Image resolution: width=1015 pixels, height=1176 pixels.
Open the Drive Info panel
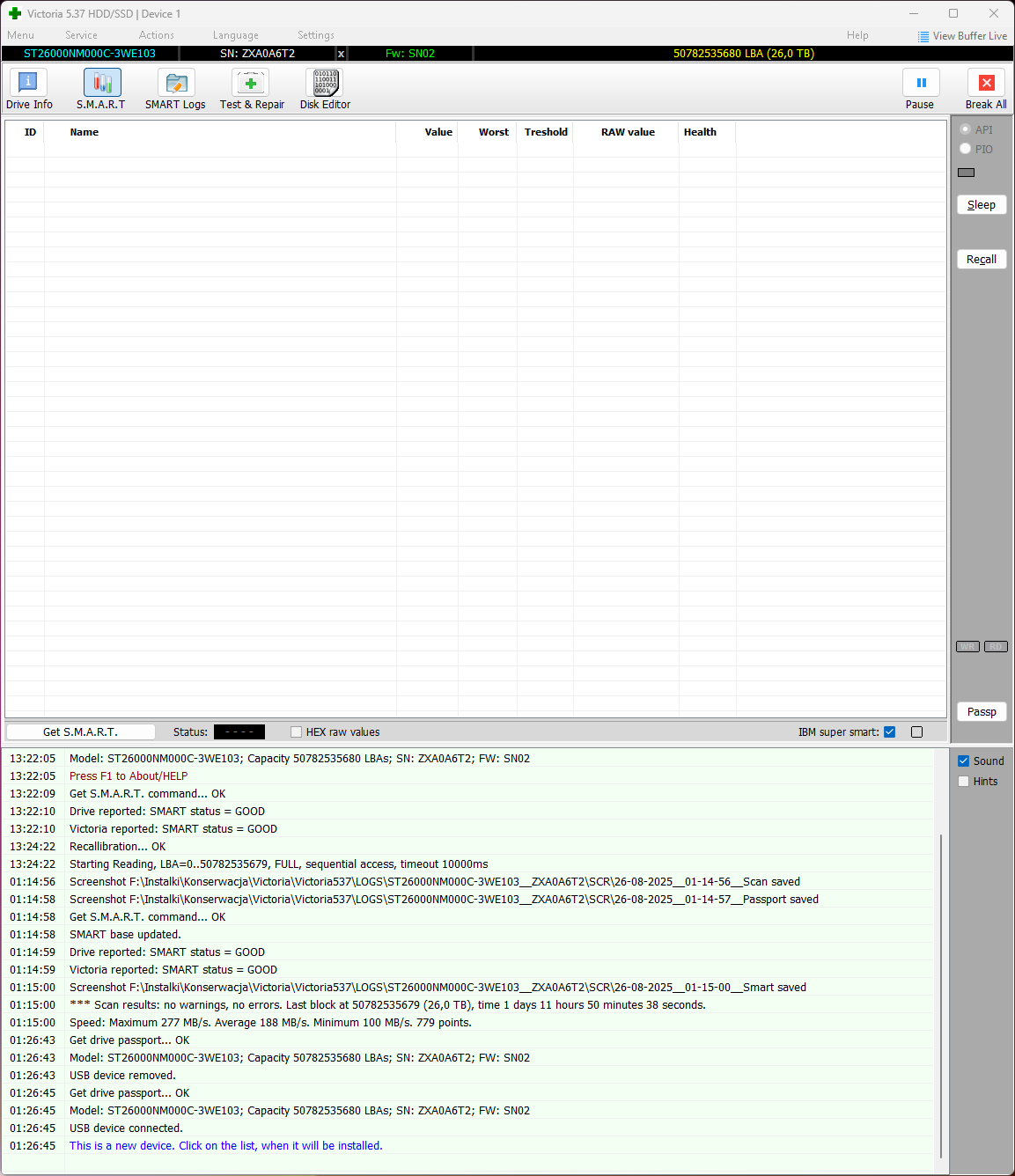click(x=29, y=89)
